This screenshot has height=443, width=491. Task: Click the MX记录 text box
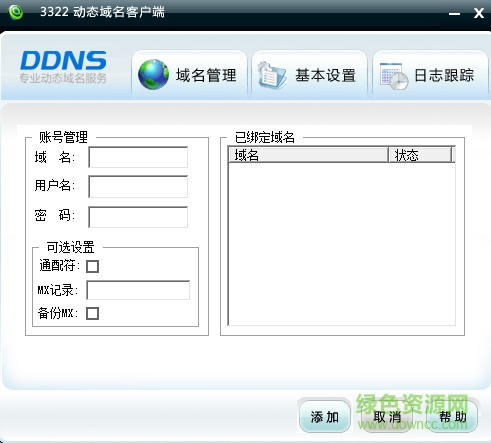[138, 290]
